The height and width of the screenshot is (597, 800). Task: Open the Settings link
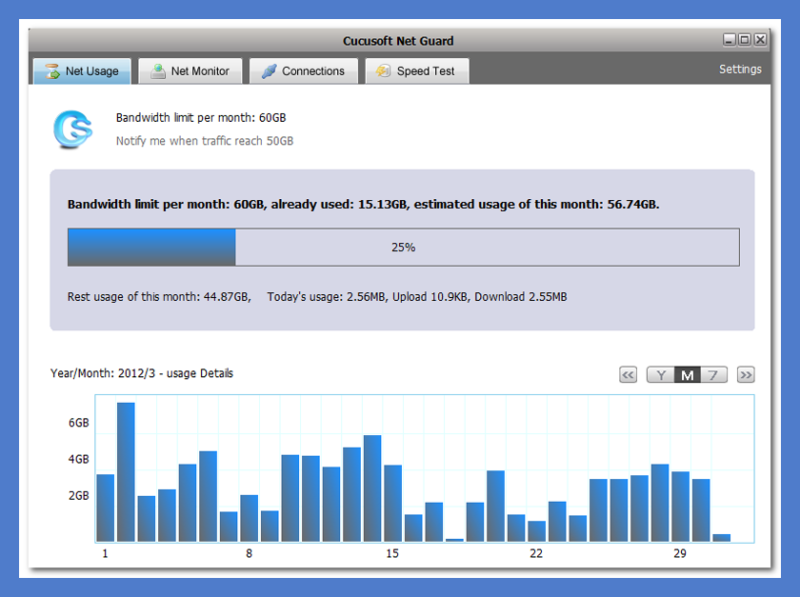[x=740, y=68]
